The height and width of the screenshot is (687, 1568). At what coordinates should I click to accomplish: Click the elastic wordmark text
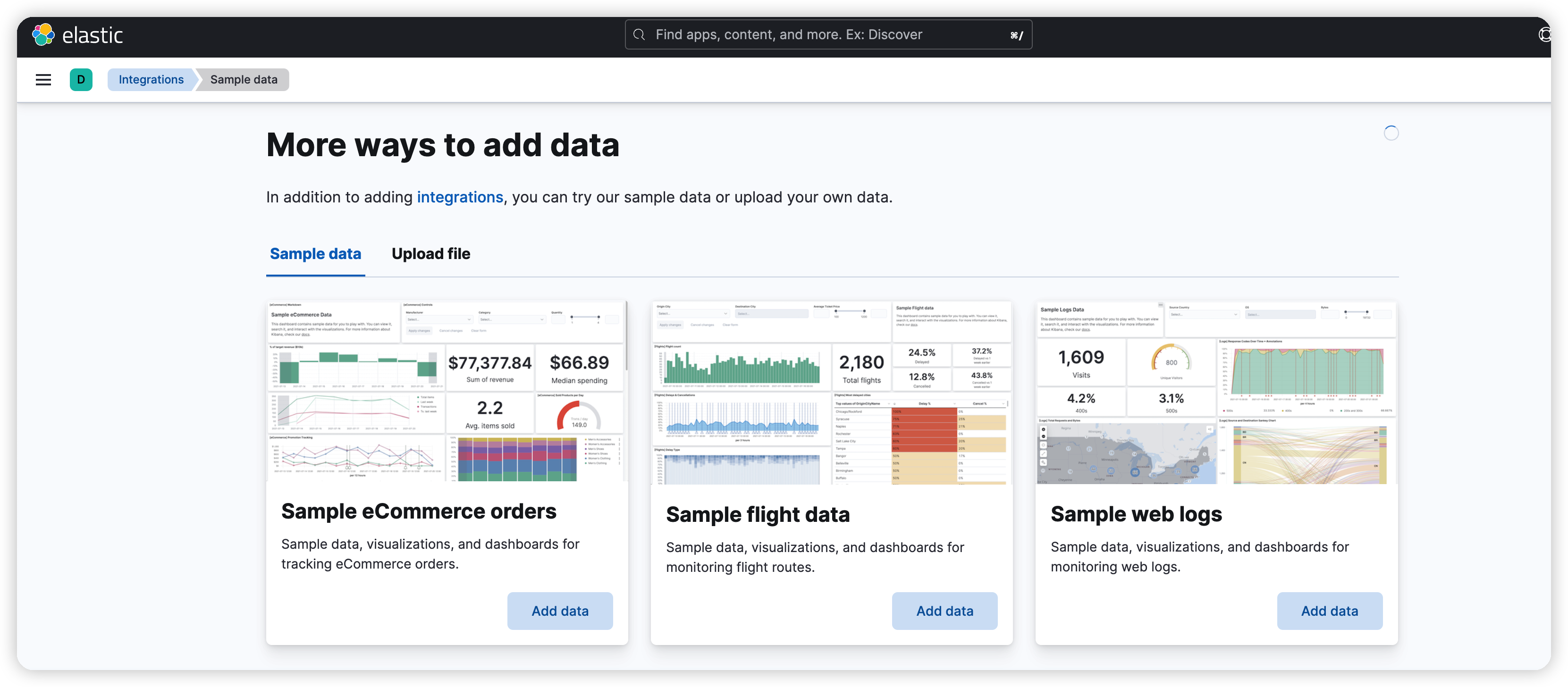93,35
